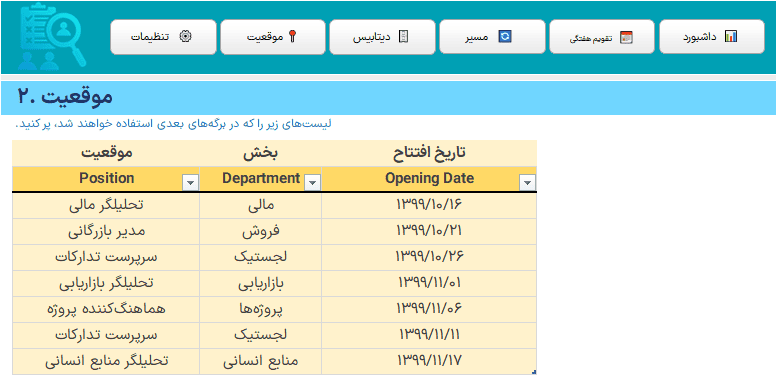Select the department cell بازاریابی
776x388 pixels.
coord(261,283)
